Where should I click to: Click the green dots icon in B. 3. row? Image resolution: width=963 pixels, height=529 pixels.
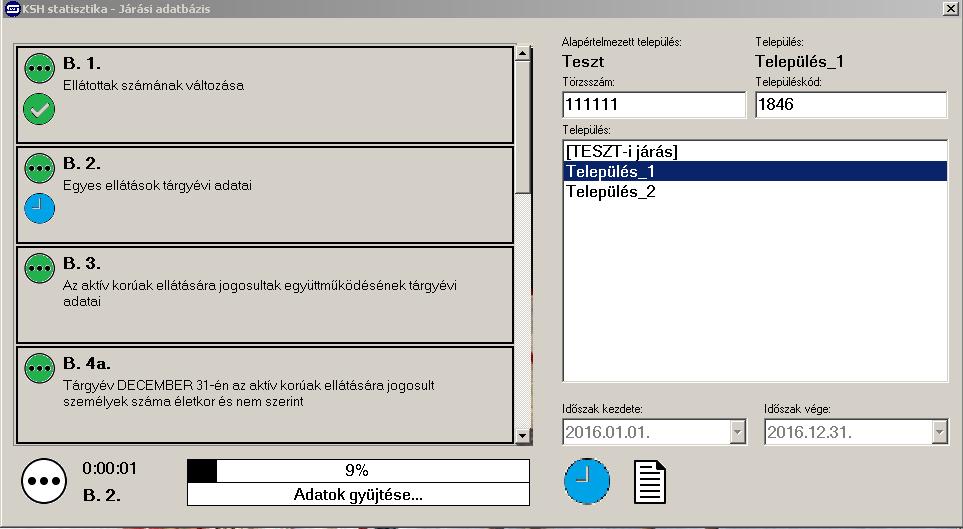39,268
